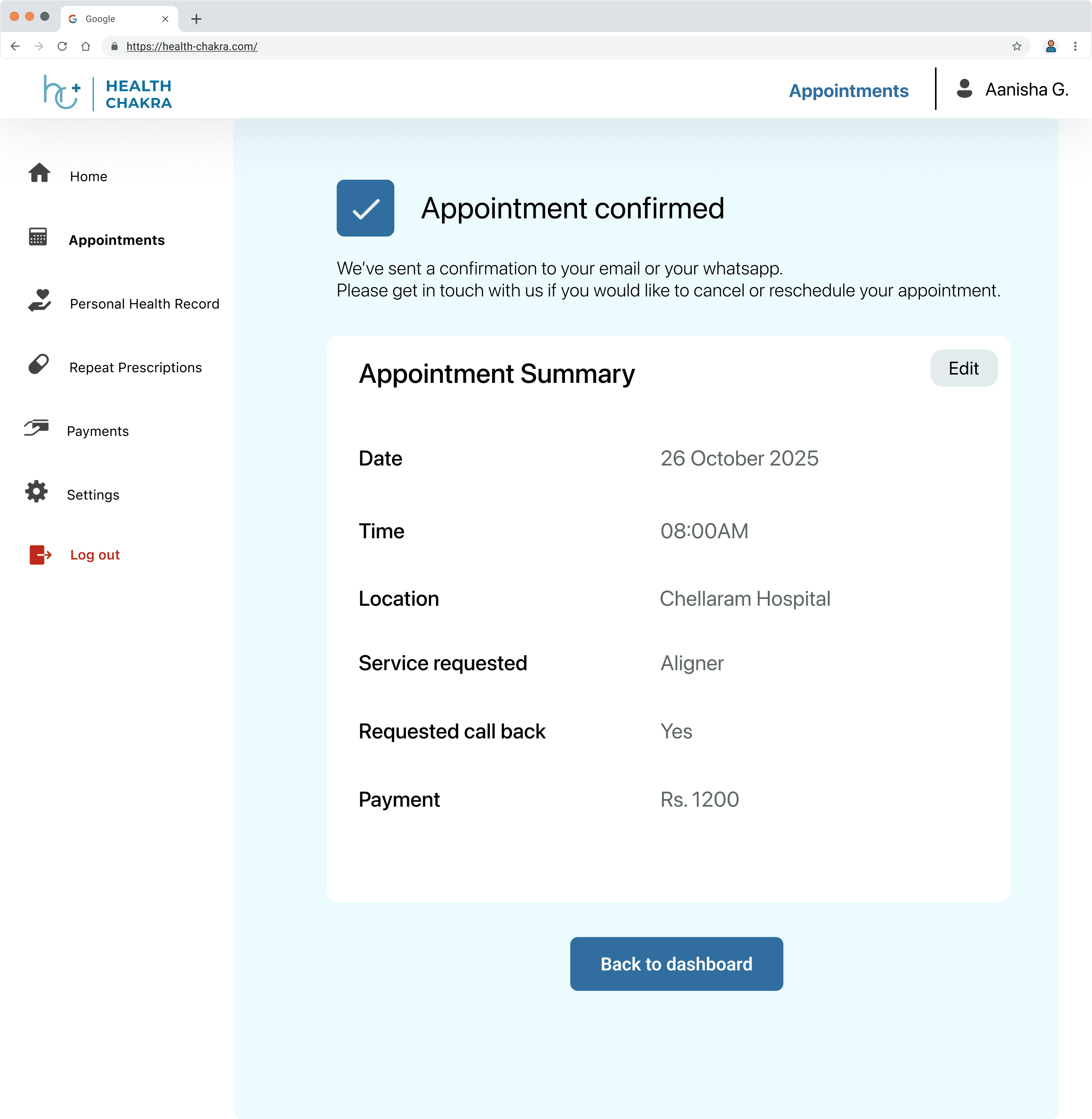Screen dimensions: 1092x1119
Task: Click the blue appointment confirmed checkmark box
Action: (366, 208)
